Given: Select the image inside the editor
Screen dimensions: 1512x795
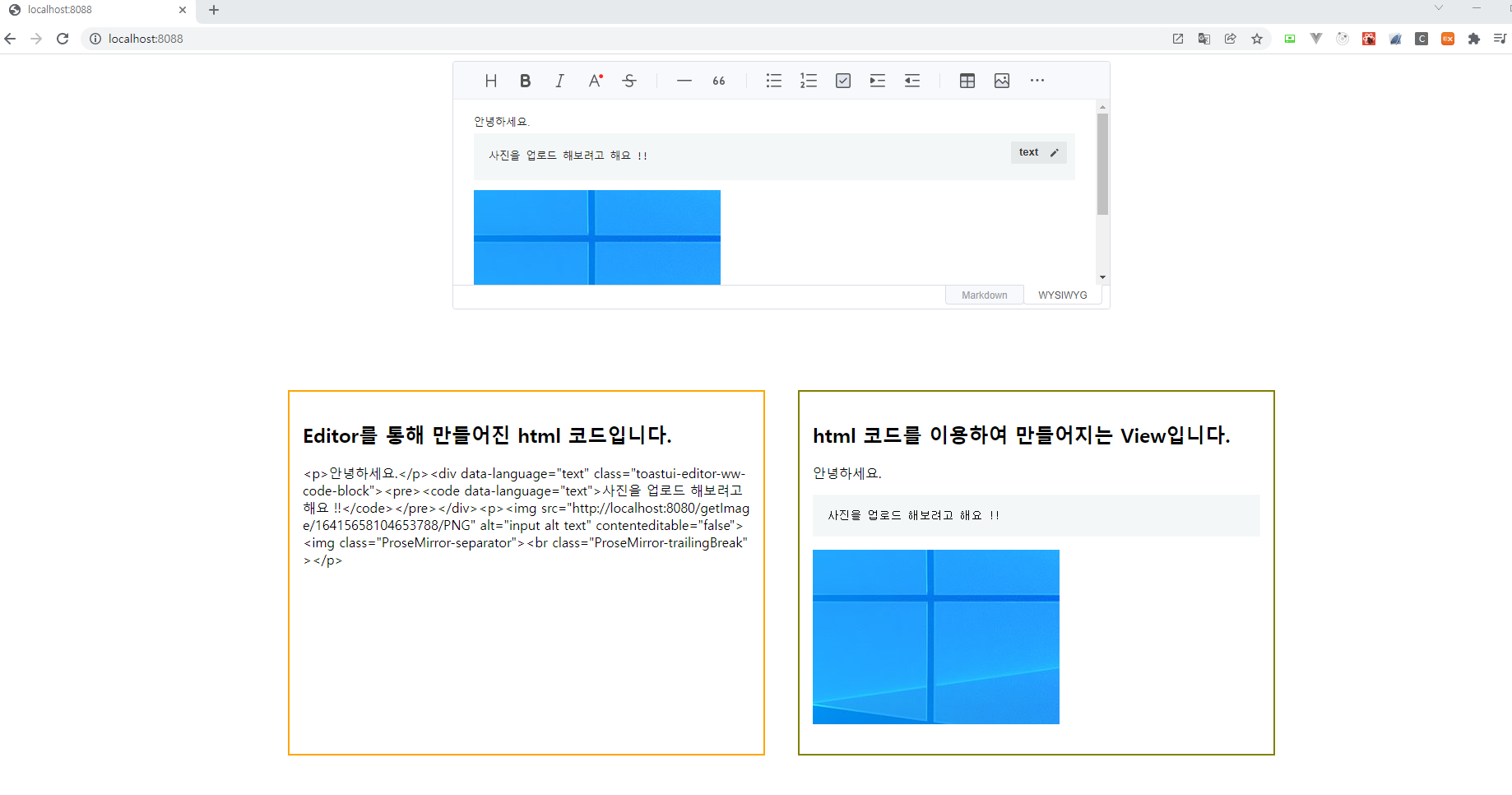Looking at the screenshot, I should point(597,237).
